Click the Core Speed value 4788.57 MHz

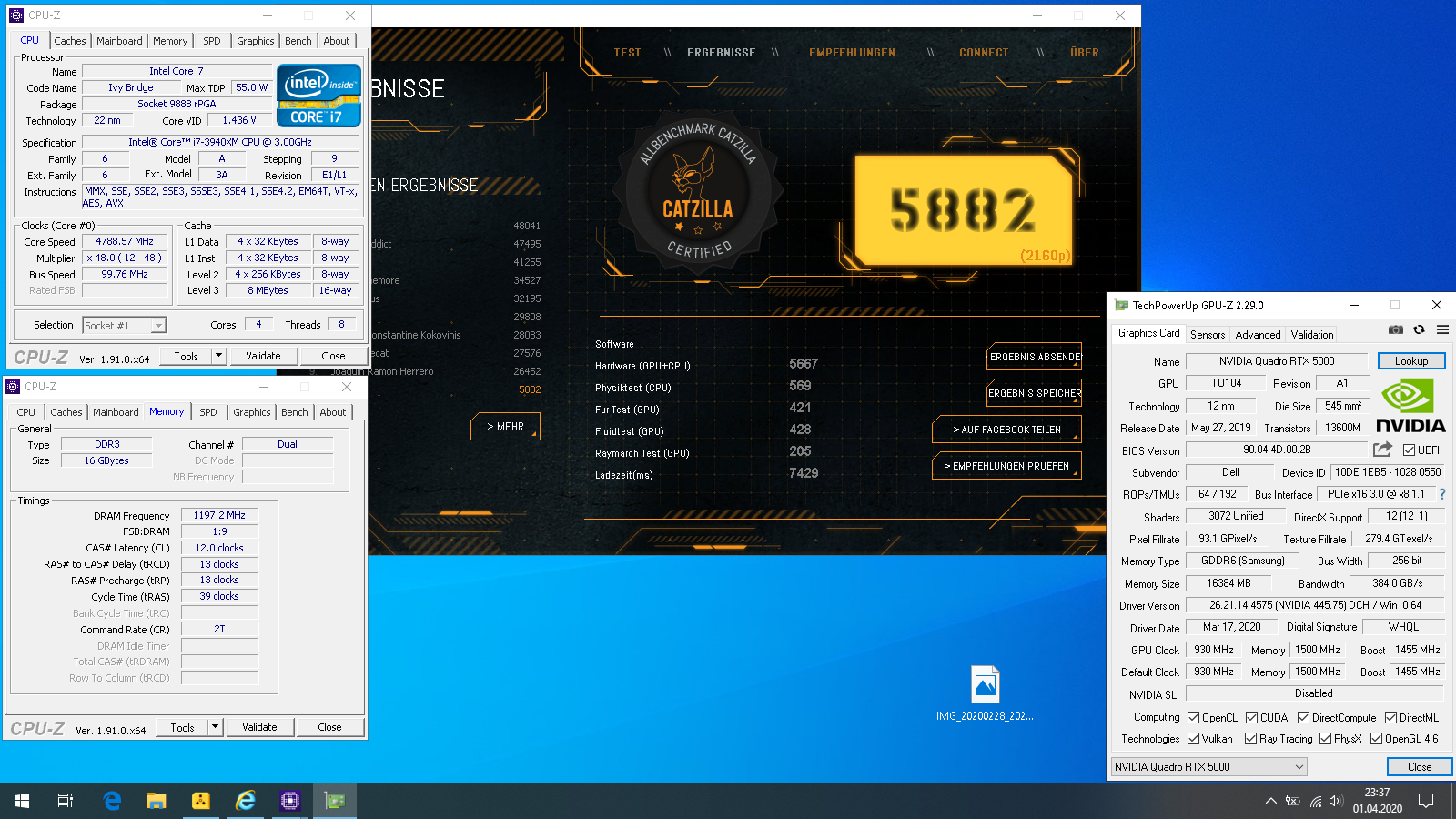[x=125, y=241]
